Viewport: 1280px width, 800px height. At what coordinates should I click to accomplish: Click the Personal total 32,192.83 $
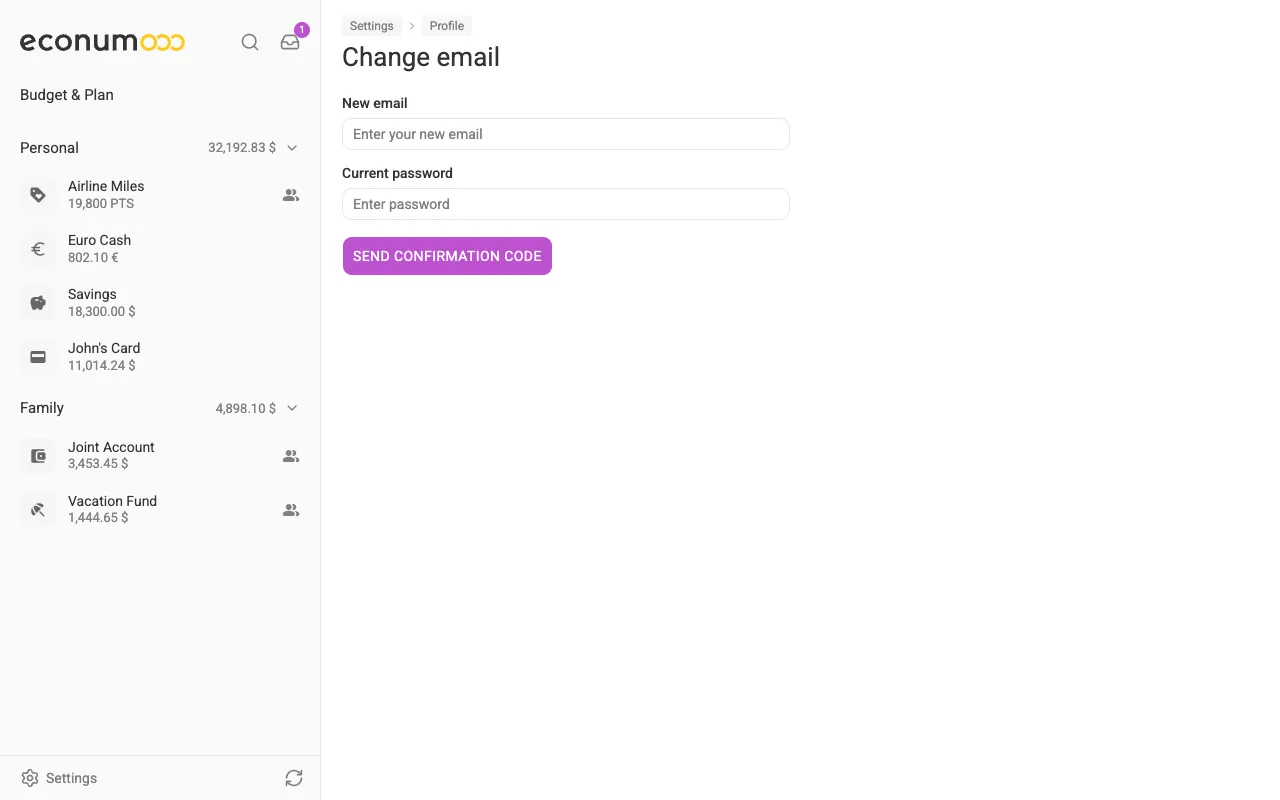click(x=242, y=148)
